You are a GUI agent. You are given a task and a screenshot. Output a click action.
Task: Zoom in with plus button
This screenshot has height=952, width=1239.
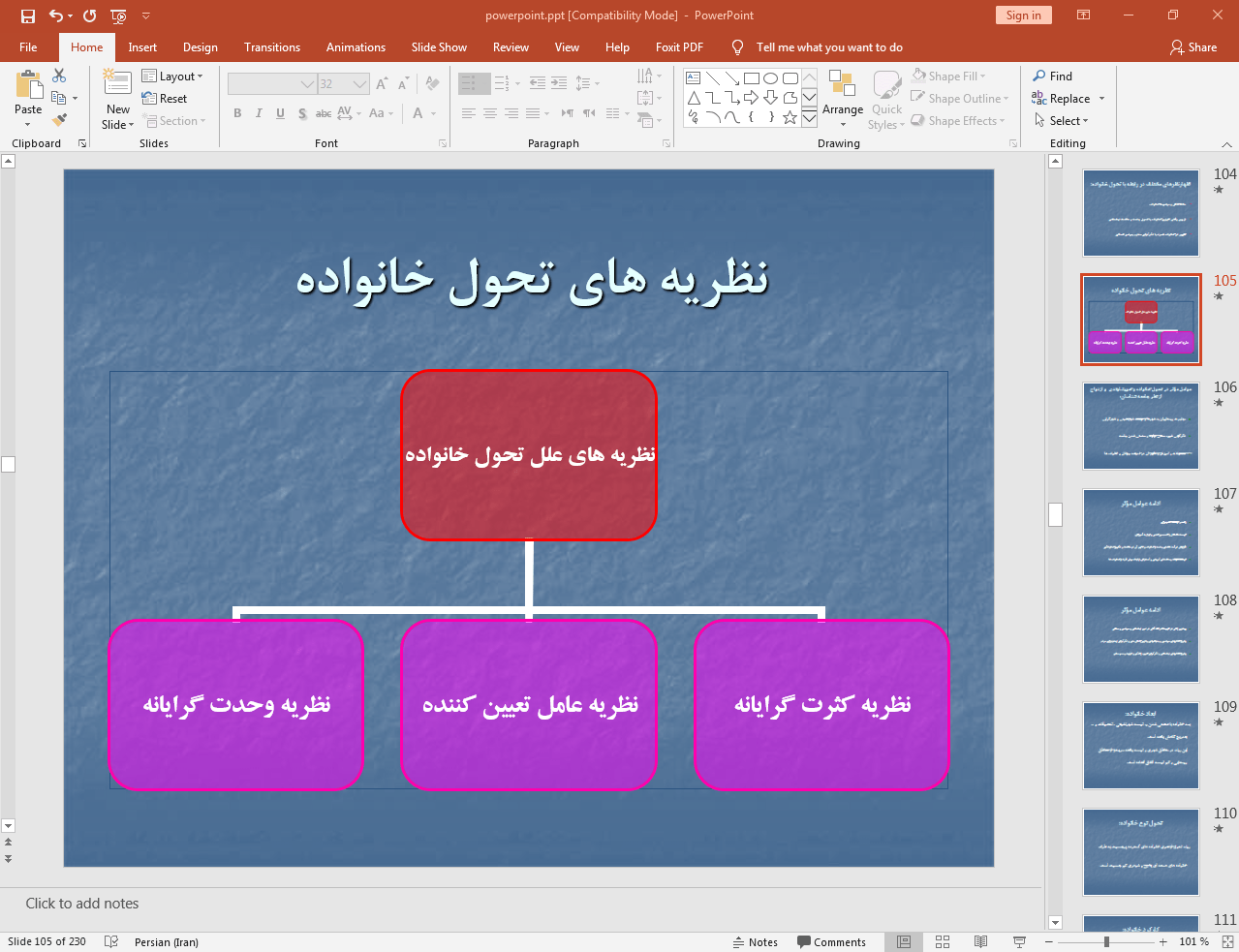point(1163,941)
